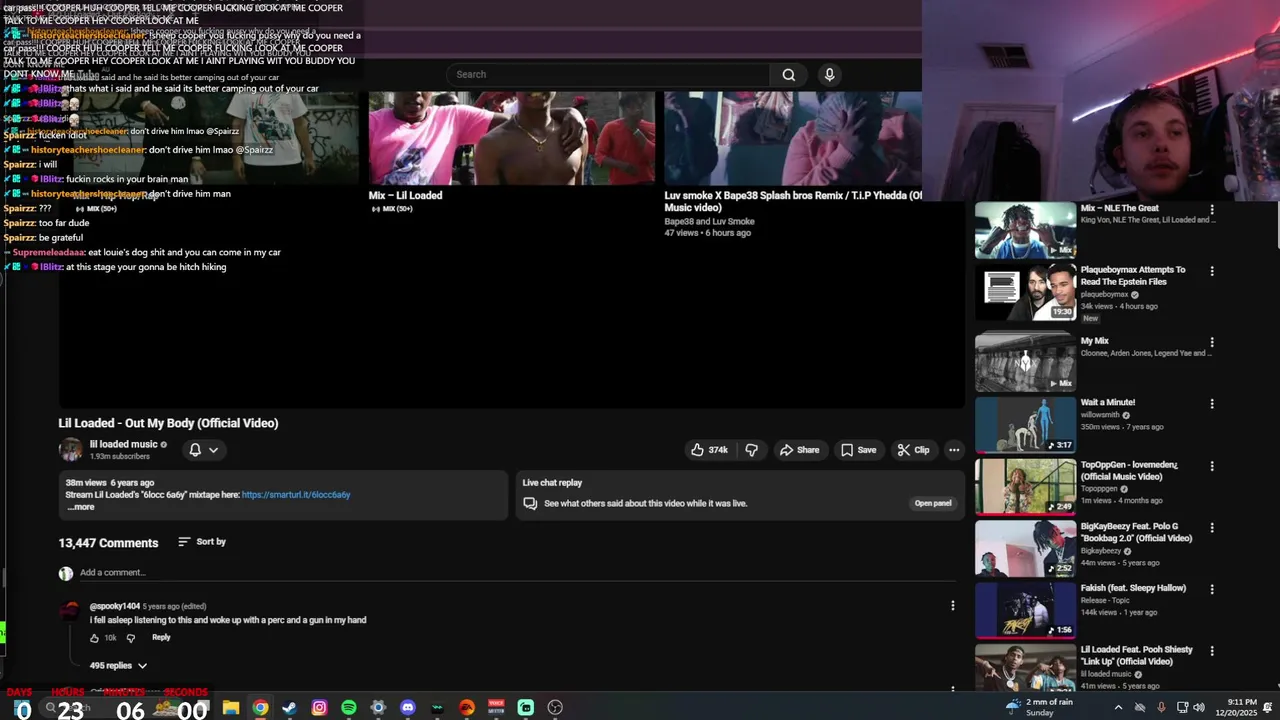This screenshot has width=1280, height=720.
Task: Open the Sort by comments dropdown
Action: click(x=202, y=542)
